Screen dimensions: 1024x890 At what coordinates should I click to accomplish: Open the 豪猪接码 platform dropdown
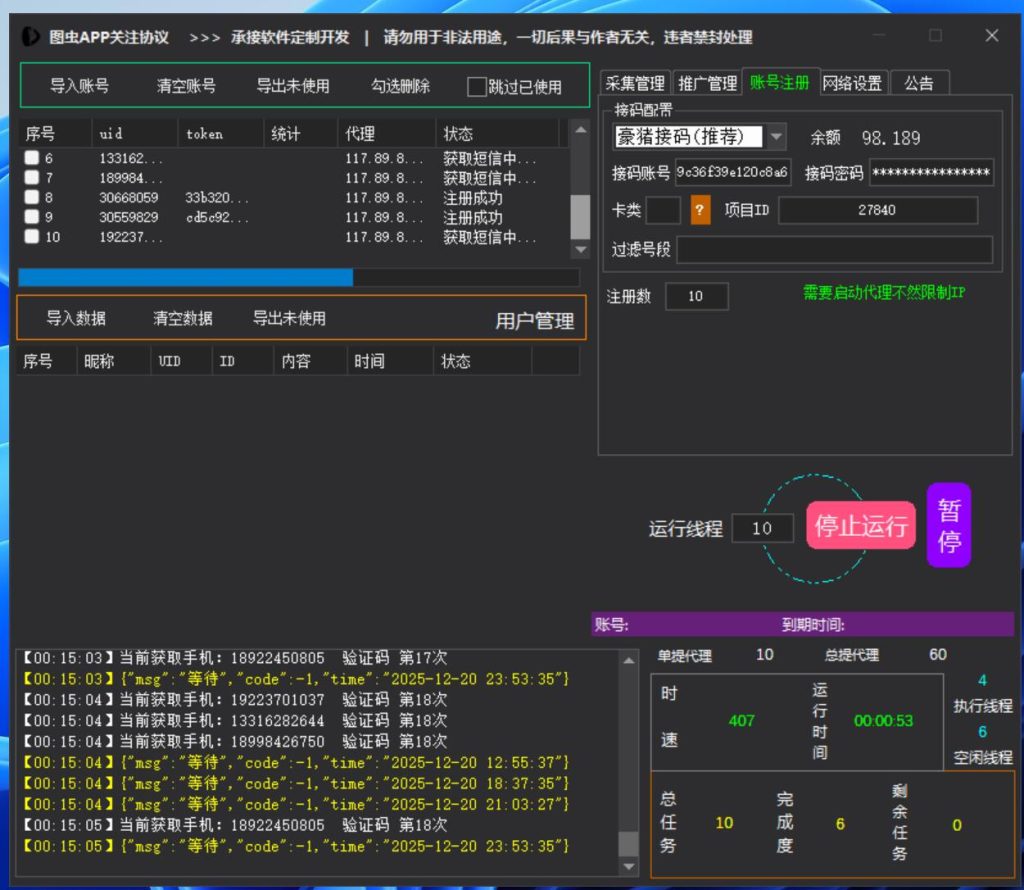(x=777, y=137)
